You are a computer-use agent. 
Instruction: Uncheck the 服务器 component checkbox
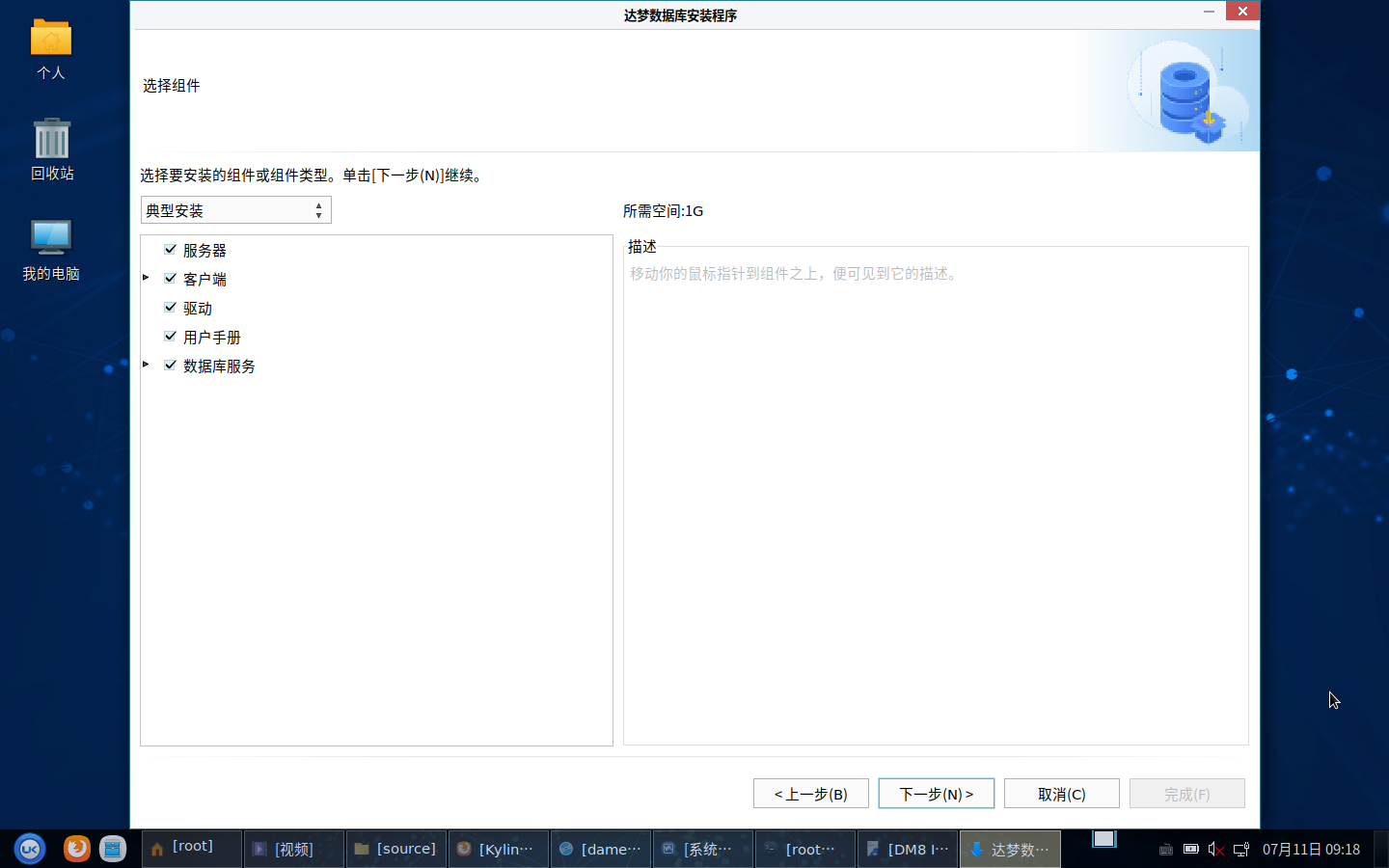coord(171,250)
